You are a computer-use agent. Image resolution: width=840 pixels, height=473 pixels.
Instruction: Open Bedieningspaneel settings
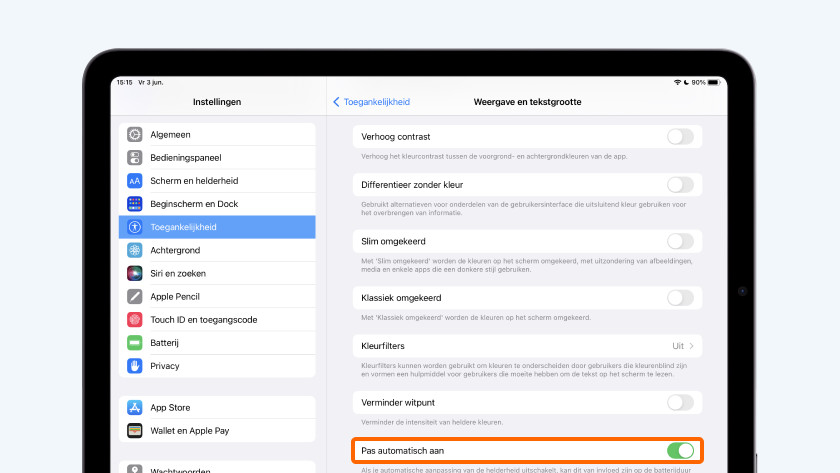click(x=217, y=157)
